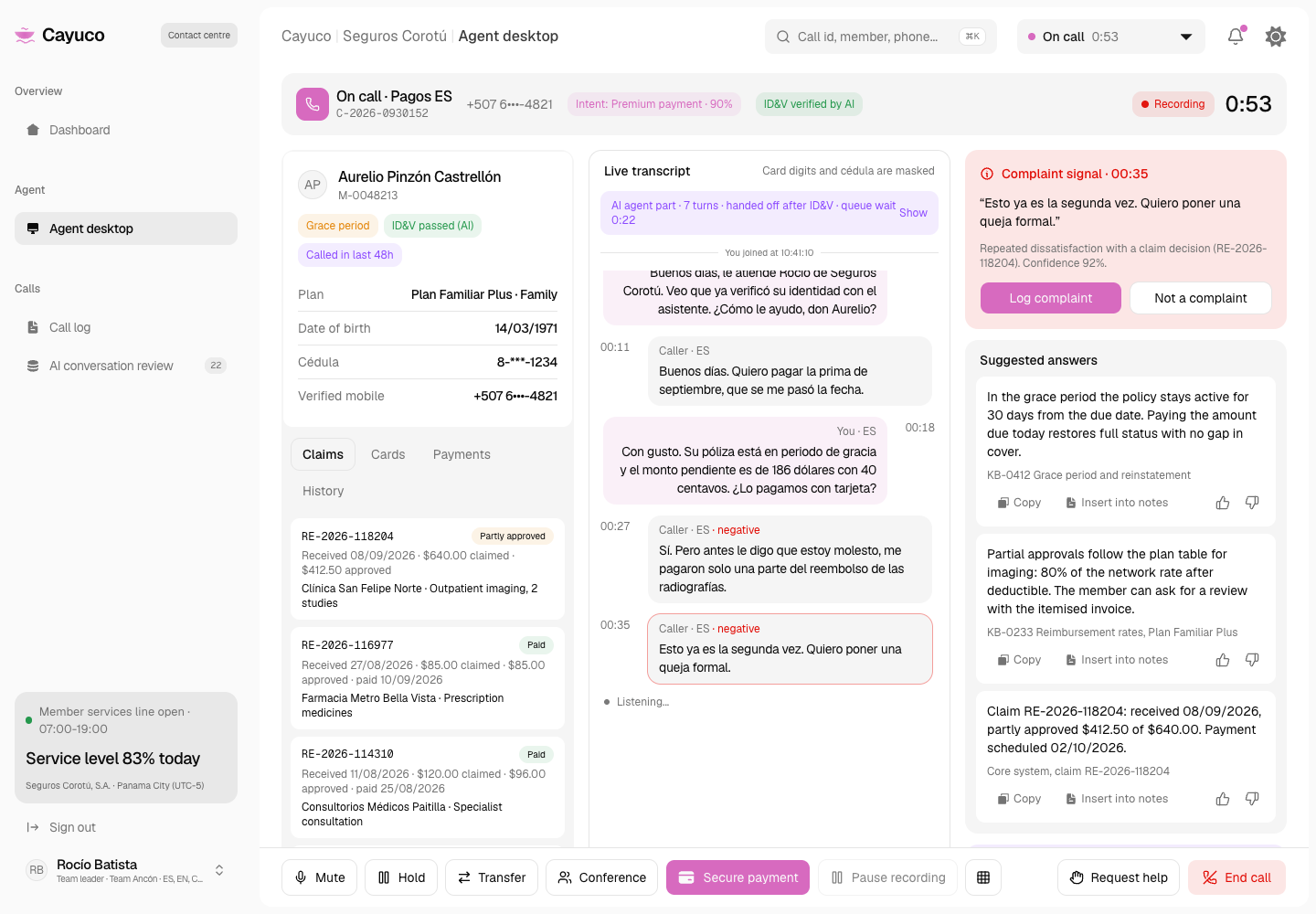Go to Dashboard in sidebar
The width and height of the screenshot is (1316, 914).
click(126, 130)
